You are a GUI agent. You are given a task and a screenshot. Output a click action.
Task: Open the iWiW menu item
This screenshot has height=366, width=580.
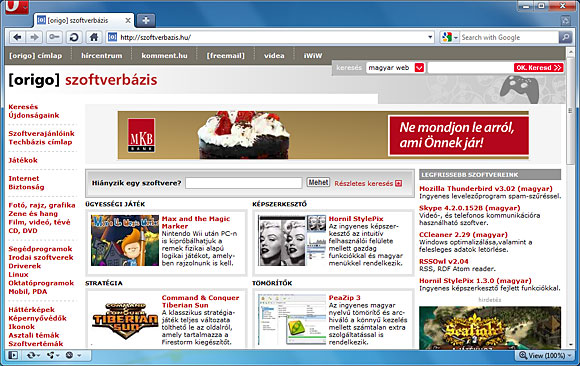313,56
